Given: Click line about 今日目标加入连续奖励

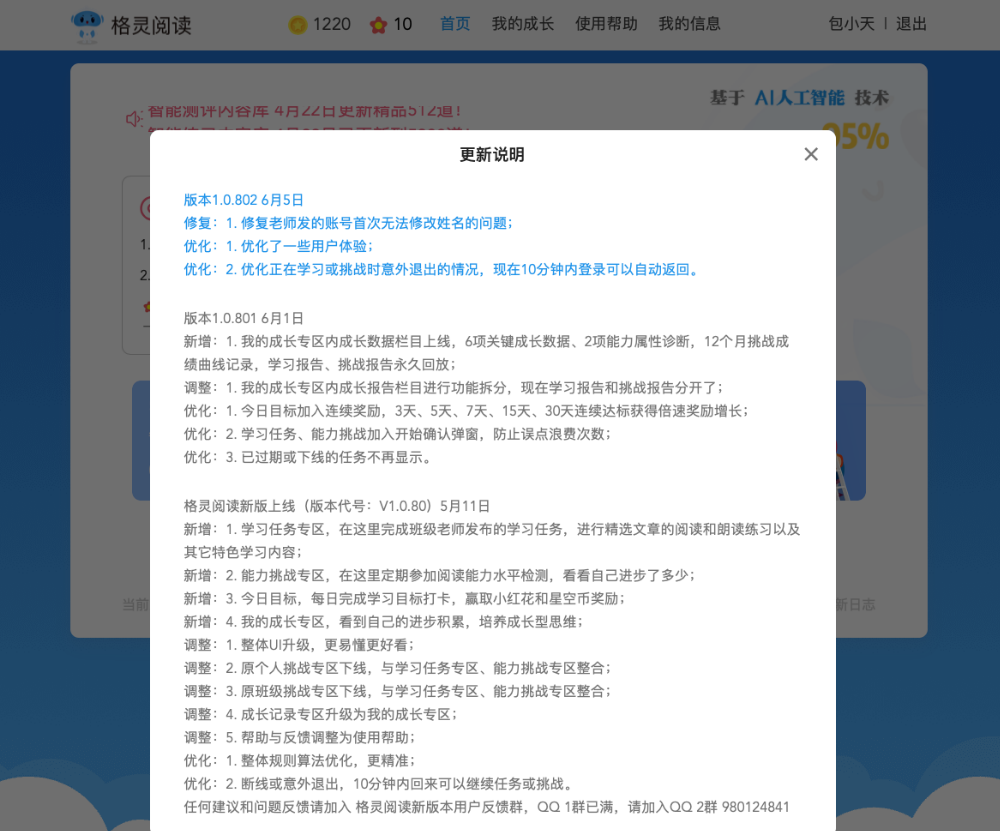Looking at the screenshot, I should [x=466, y=411].
